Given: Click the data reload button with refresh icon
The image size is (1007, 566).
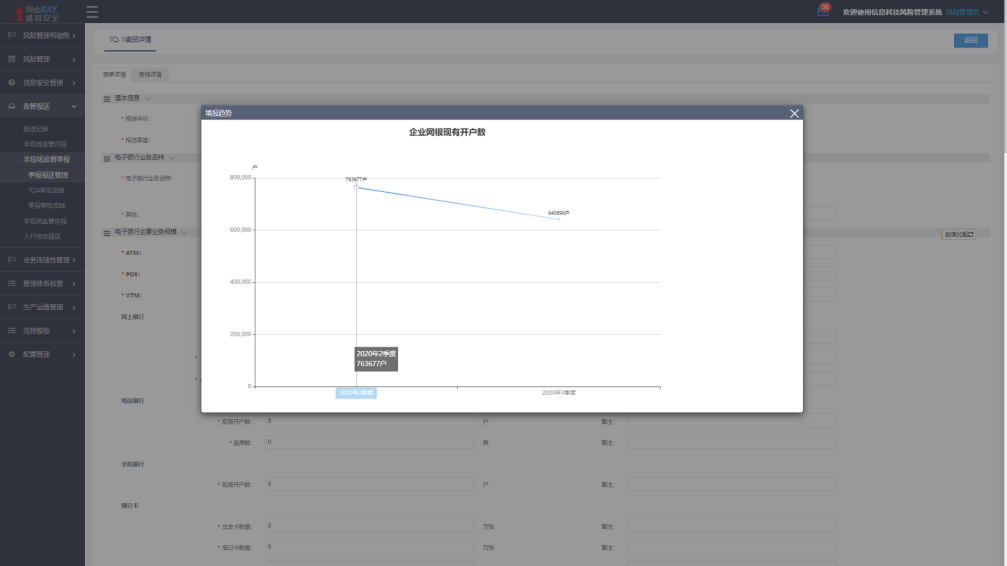Looking at the screenshot, I should tap(959, 234).
